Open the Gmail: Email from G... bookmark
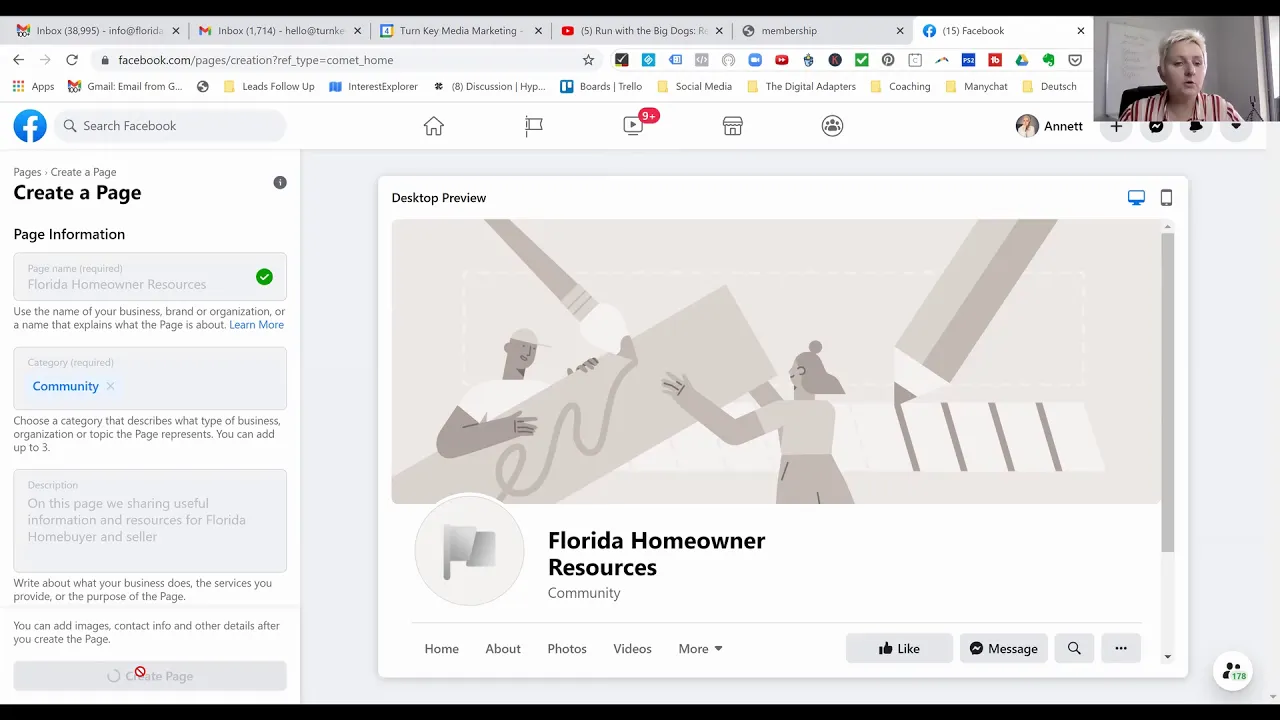Viewport: 1280px width, 720px height. click(x=125, y=87)
